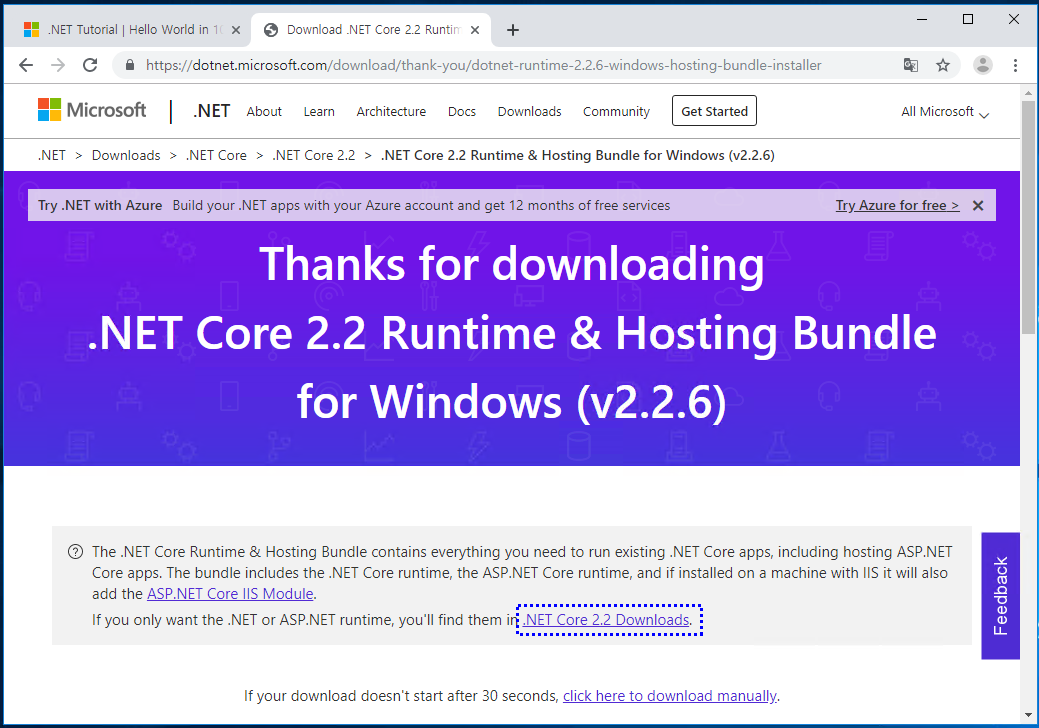Reload the current page
Viewport: 1039px width, 728px height.
tap(90, 65)
